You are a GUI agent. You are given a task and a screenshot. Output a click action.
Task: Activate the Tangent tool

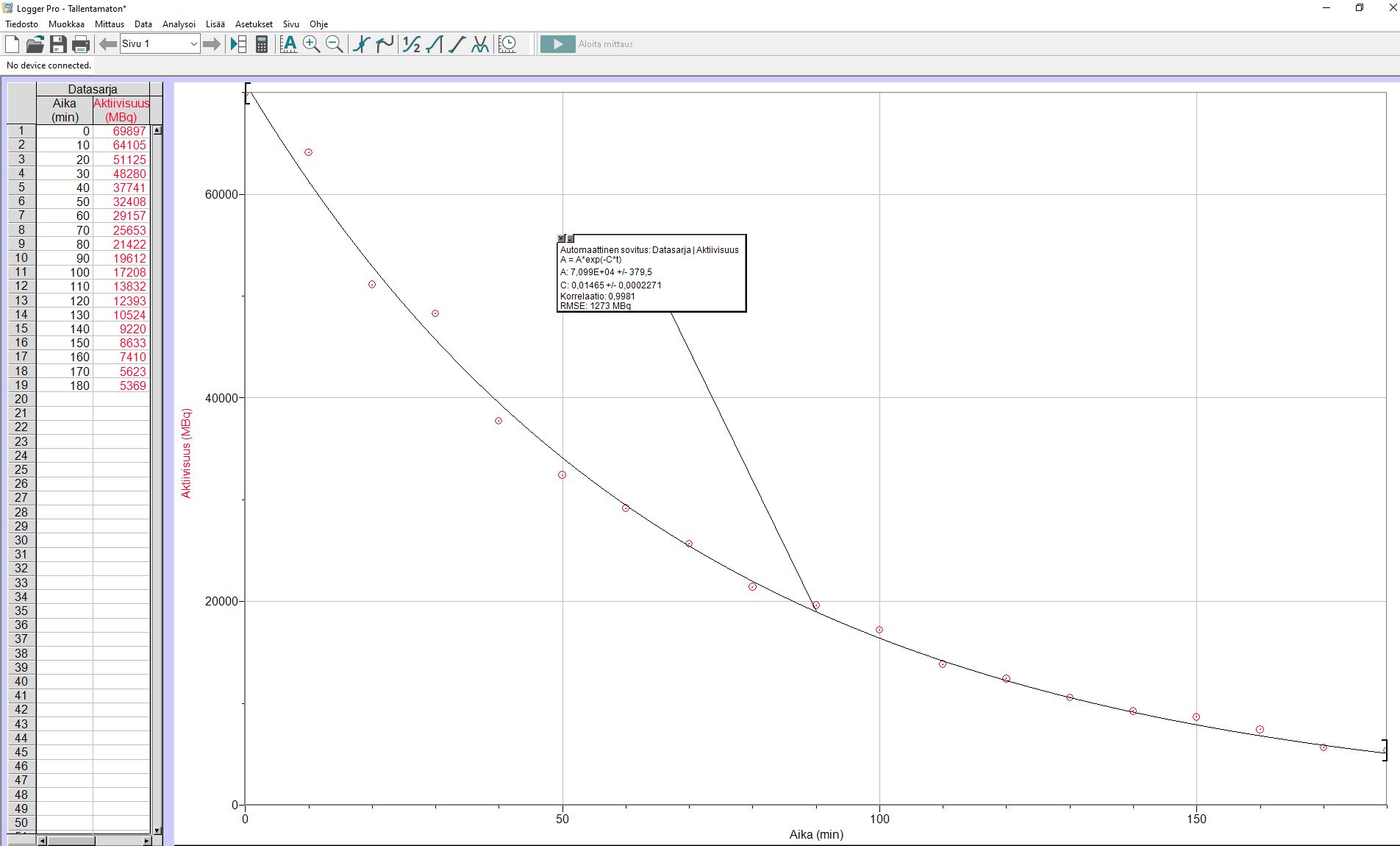pyautogui.click(x=384, y=44)
